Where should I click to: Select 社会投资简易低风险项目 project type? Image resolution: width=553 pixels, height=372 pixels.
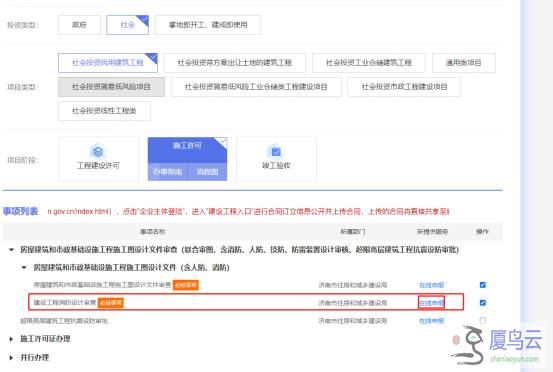click(x=111, y=87)
